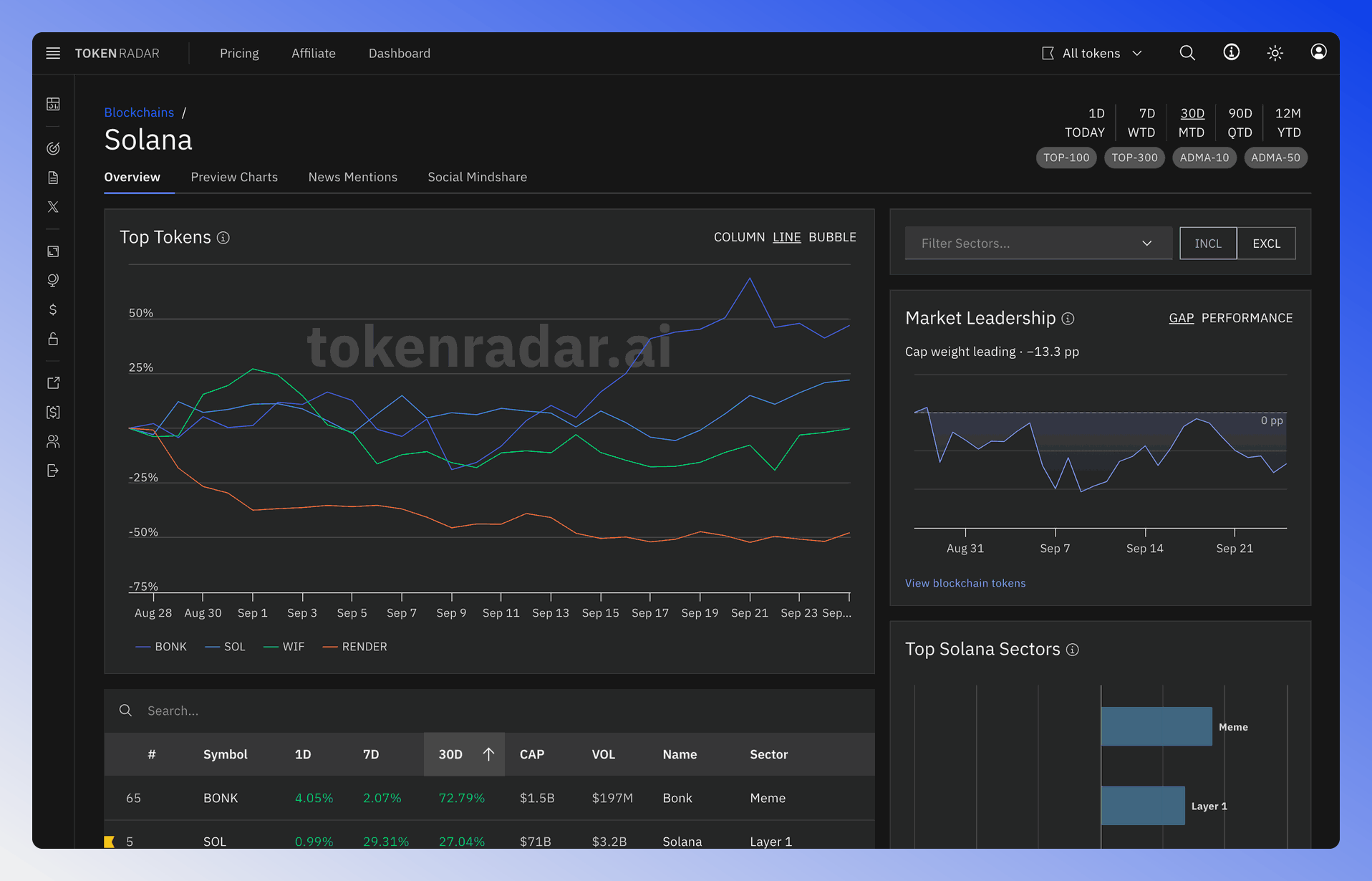Sort table by Symbol column
1372x881 pixels.
coord(226,754)
